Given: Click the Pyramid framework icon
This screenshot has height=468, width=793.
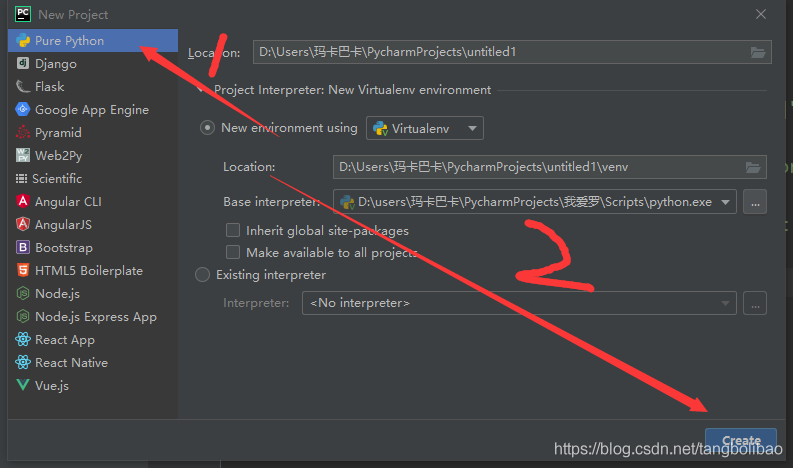Looking at the screenshot, I should pos(23,133).
